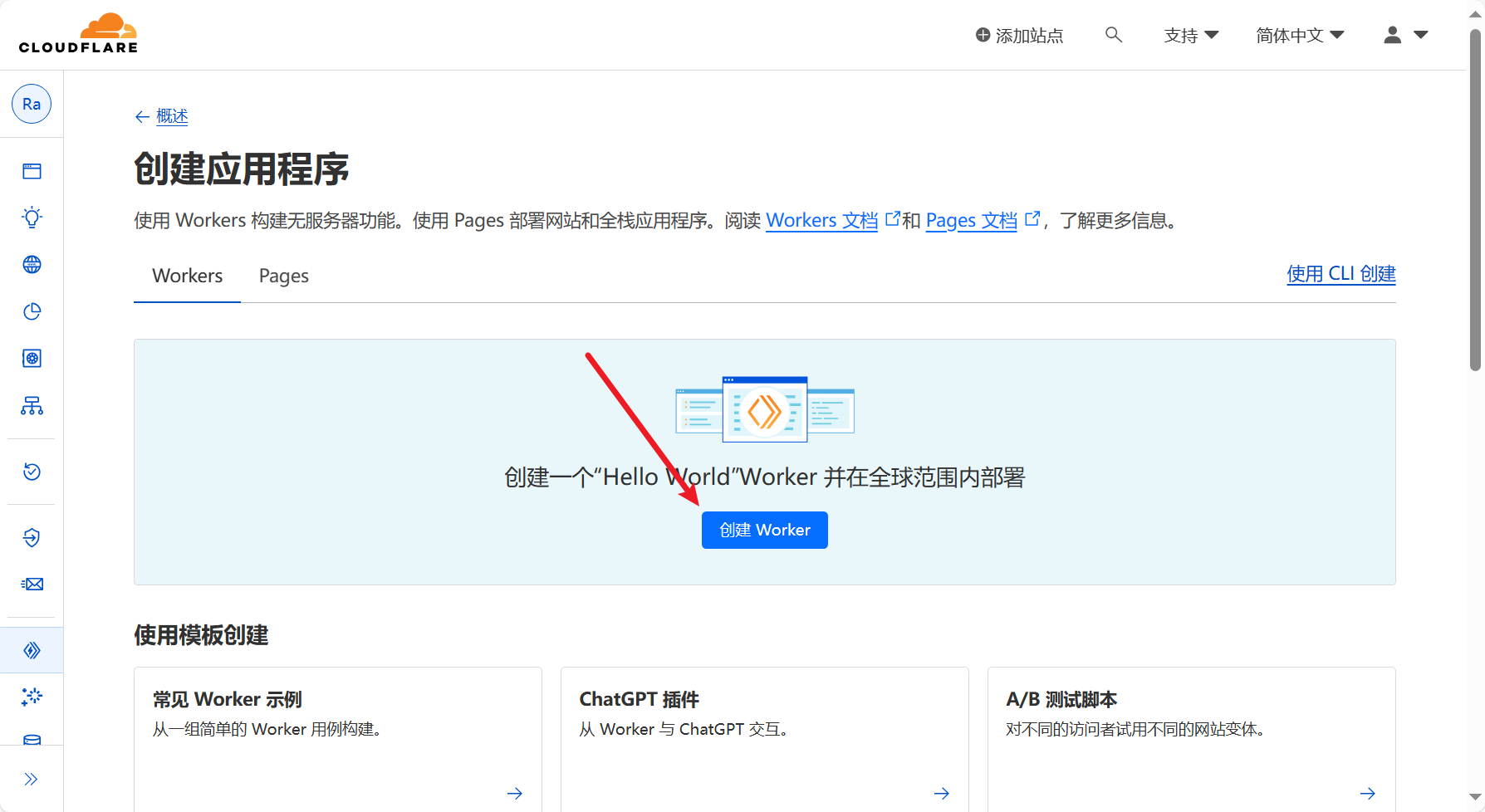Switch to the Pages tab
Image resolution: width=1485 pixels, height=812 pixels.
283,276
